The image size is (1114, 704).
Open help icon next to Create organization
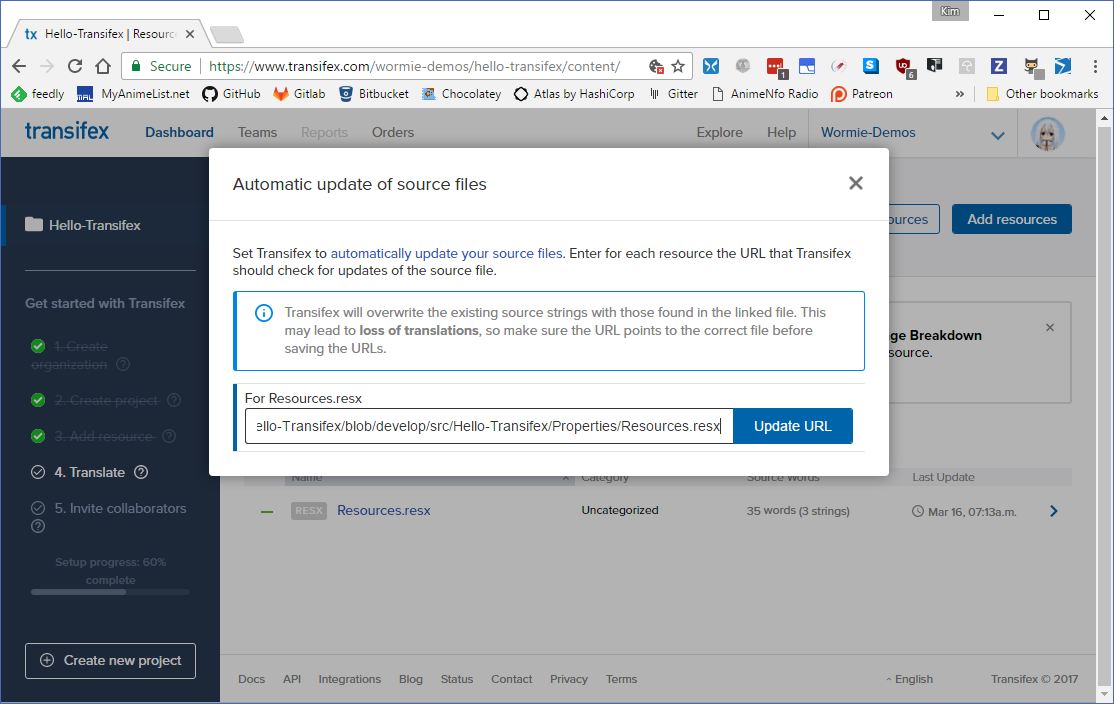click(123, 364)
